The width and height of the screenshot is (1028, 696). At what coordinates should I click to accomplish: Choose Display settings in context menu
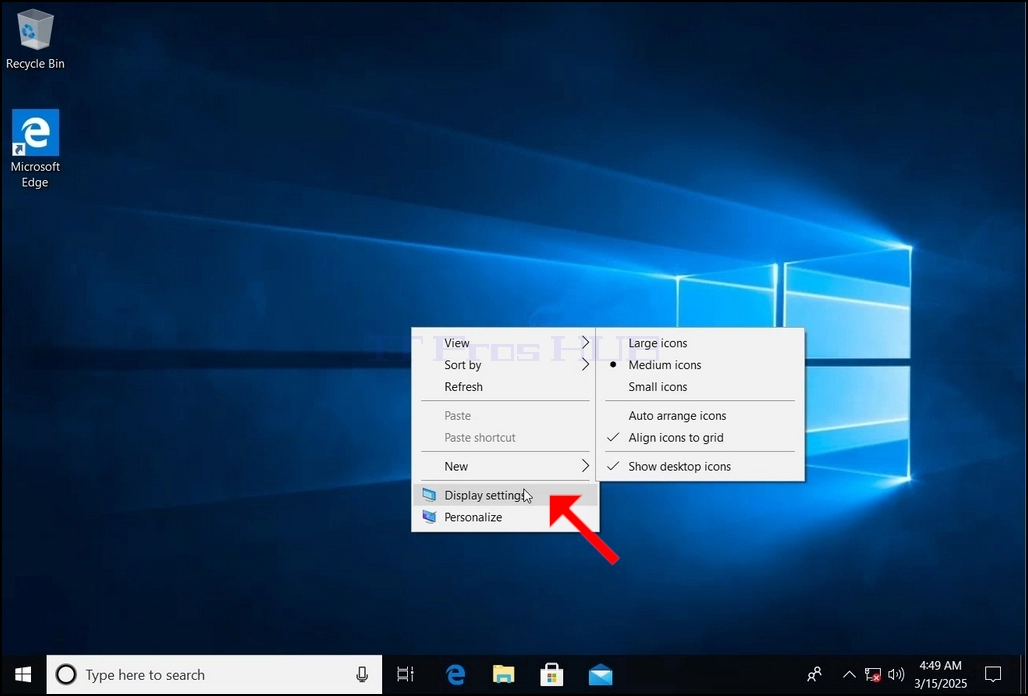click(505, 495)
